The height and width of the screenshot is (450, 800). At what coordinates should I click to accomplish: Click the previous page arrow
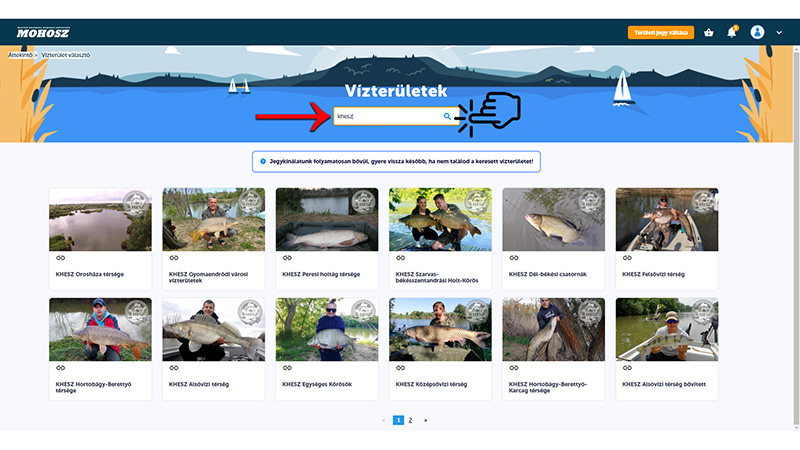tap(384, 420)
